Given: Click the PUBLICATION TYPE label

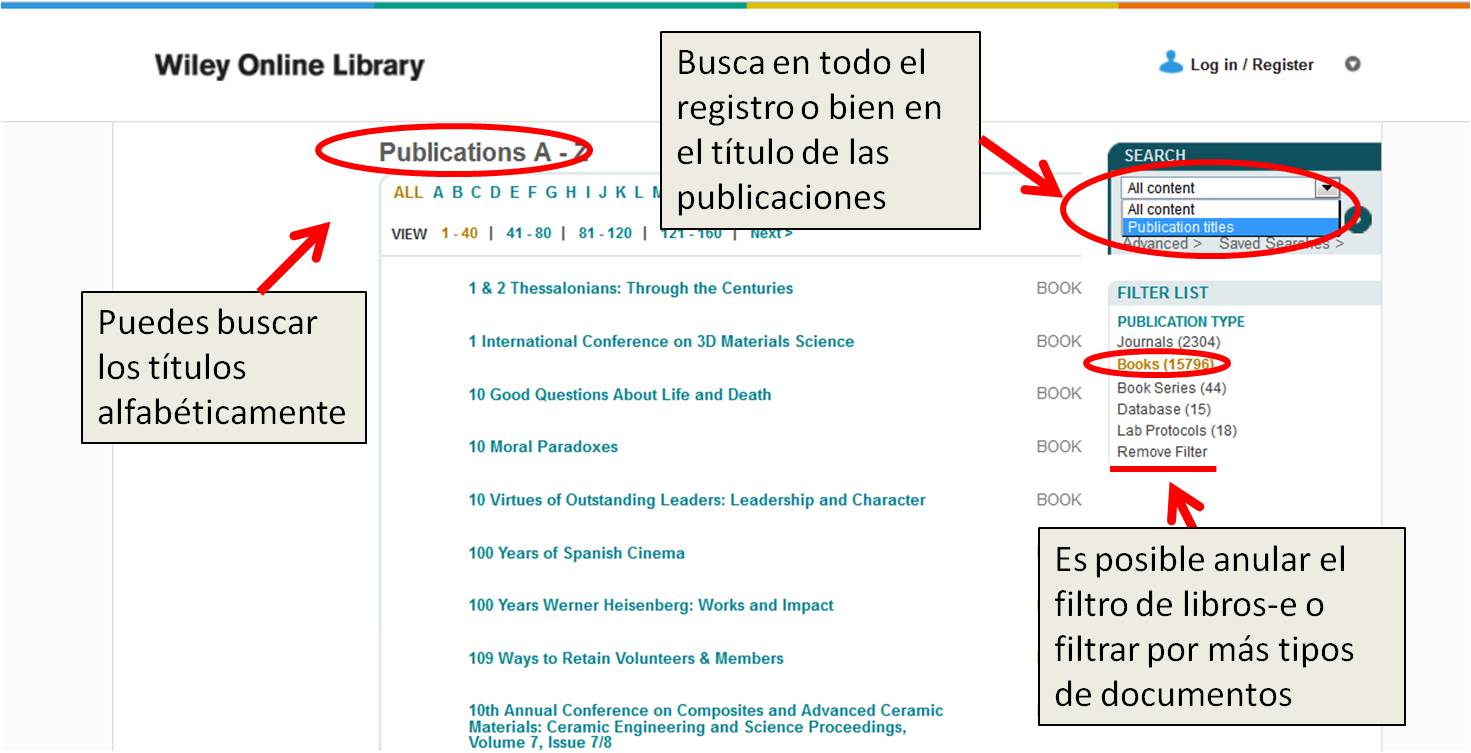Looking at the screenshot, I should pos(1181,322).
